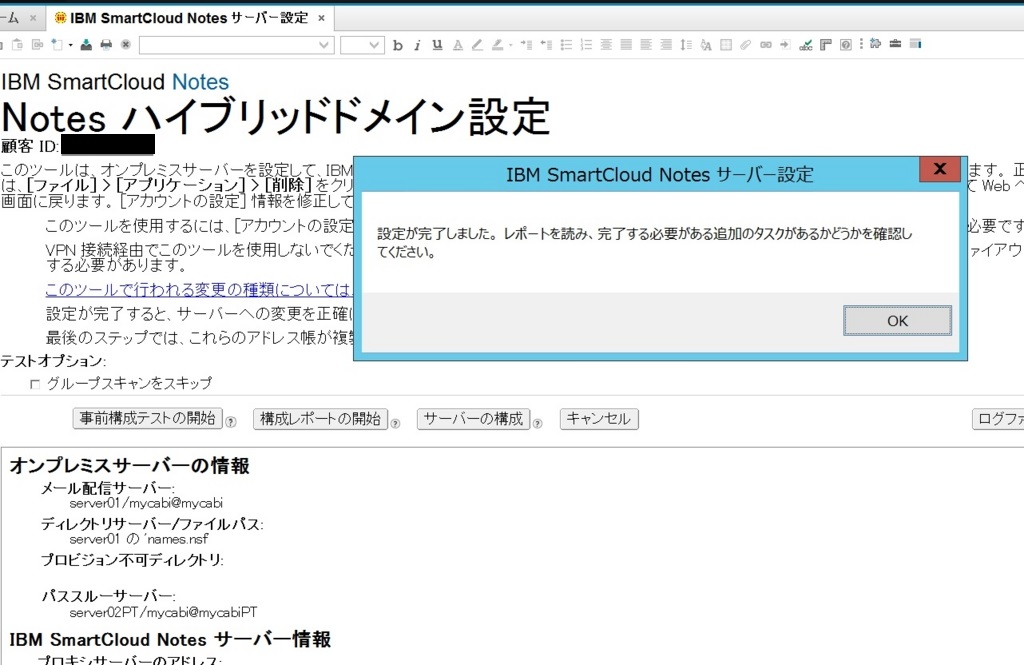This screenshot has height=665, width=1024.
Task: Click the save/download icon in toolbar
Action: tap(86, 44)
